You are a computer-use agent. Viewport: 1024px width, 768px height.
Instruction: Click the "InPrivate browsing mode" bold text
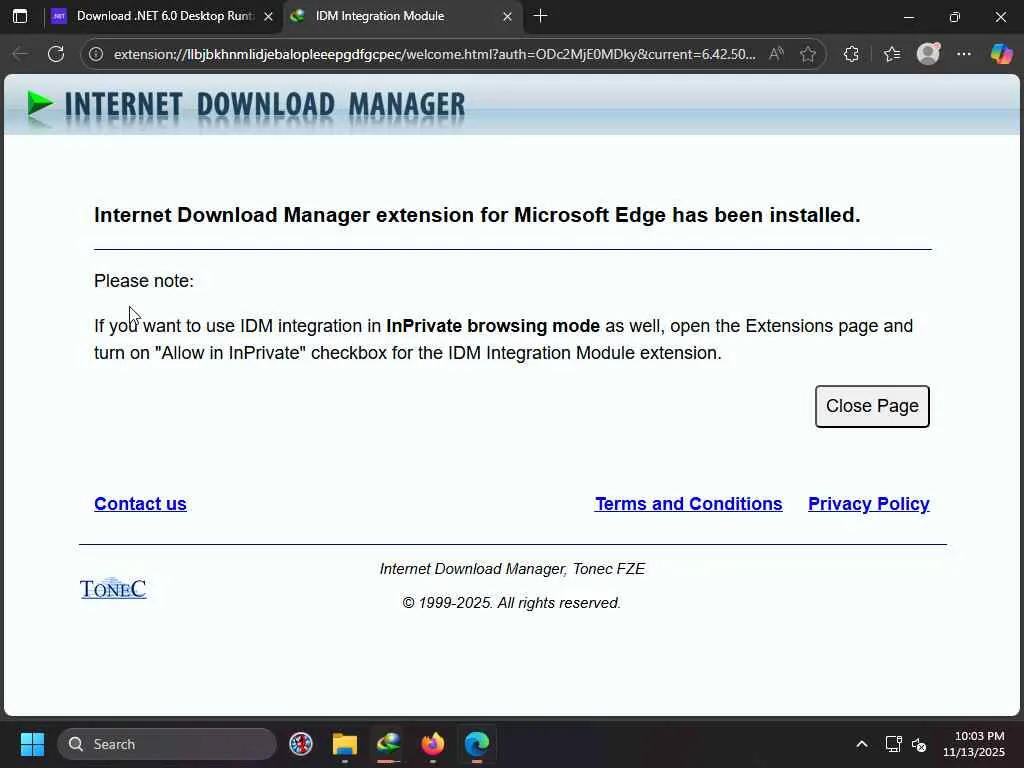tap(493, 326)
